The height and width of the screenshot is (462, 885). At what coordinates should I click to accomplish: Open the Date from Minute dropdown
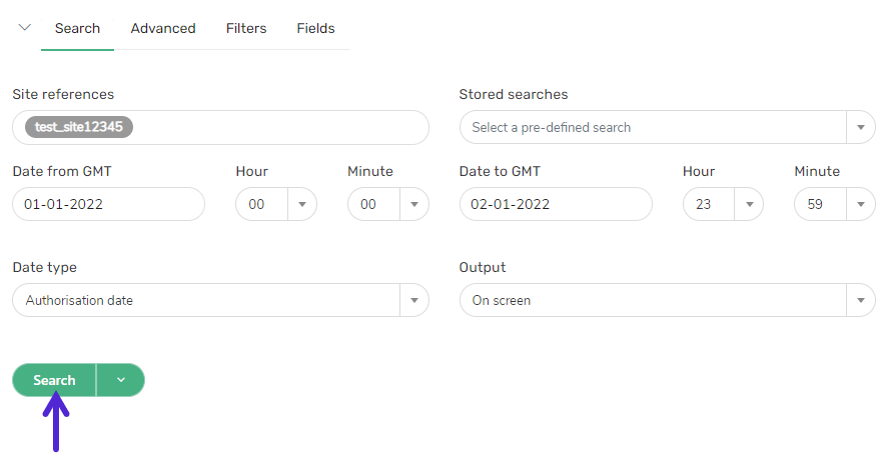coord(414,204)
